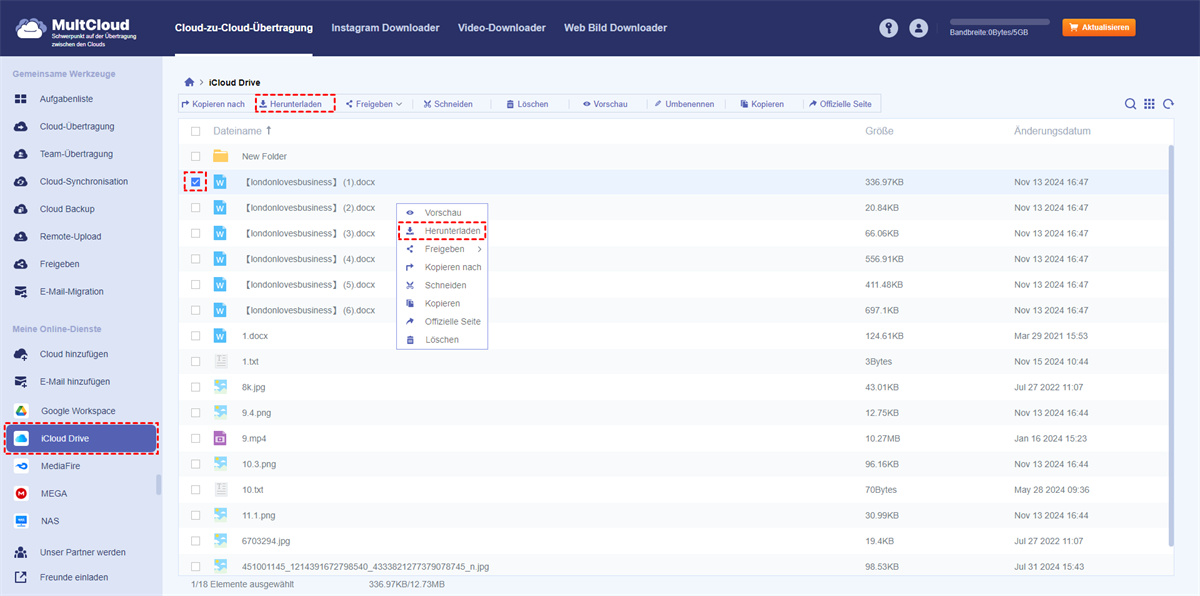Sort by Dateiname column arrow
The height and width of the screenshot is (596, 1200).
click(x=268, y=131)
